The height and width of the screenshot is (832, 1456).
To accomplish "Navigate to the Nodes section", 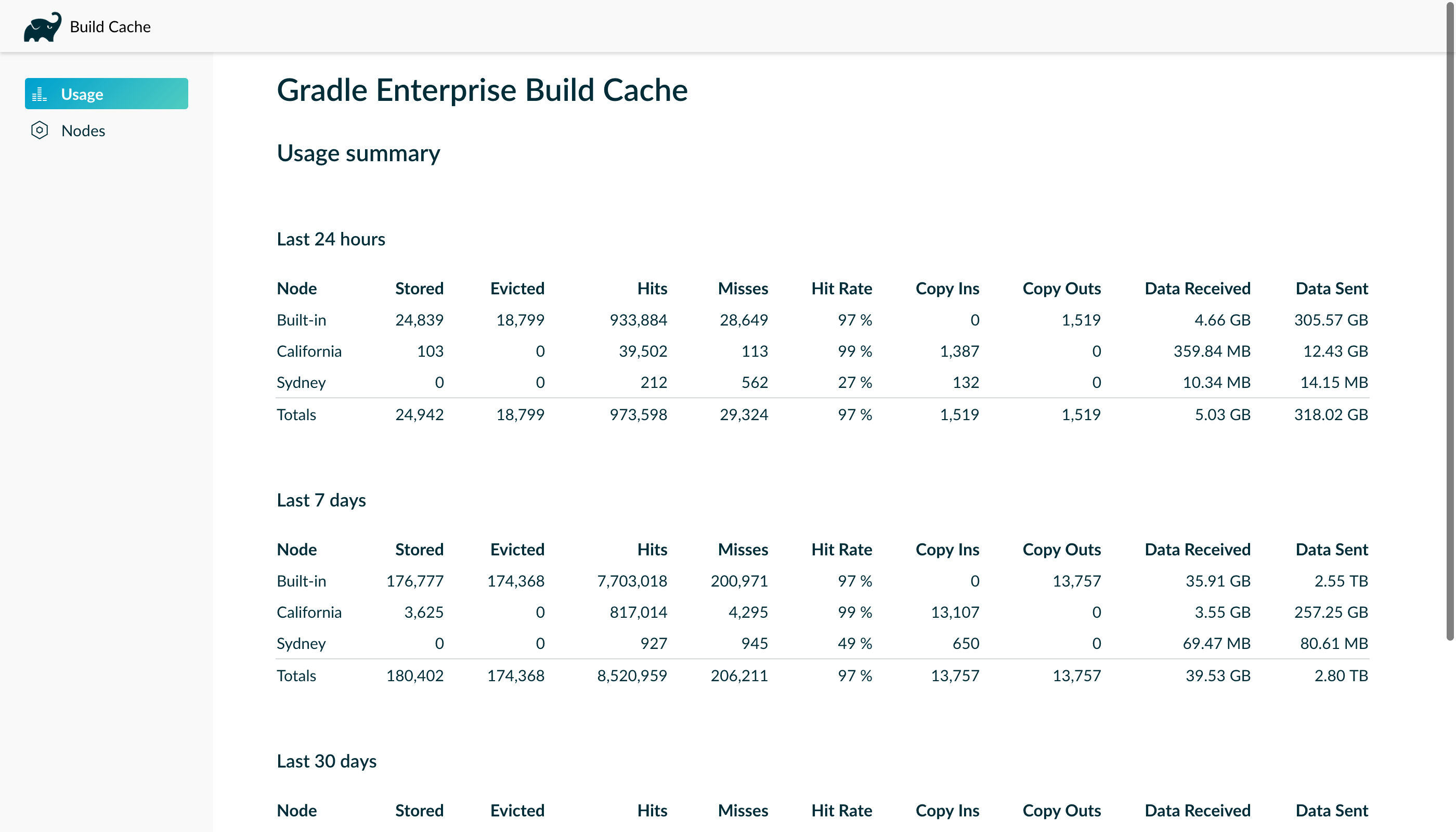I will [x=82, y=130].
